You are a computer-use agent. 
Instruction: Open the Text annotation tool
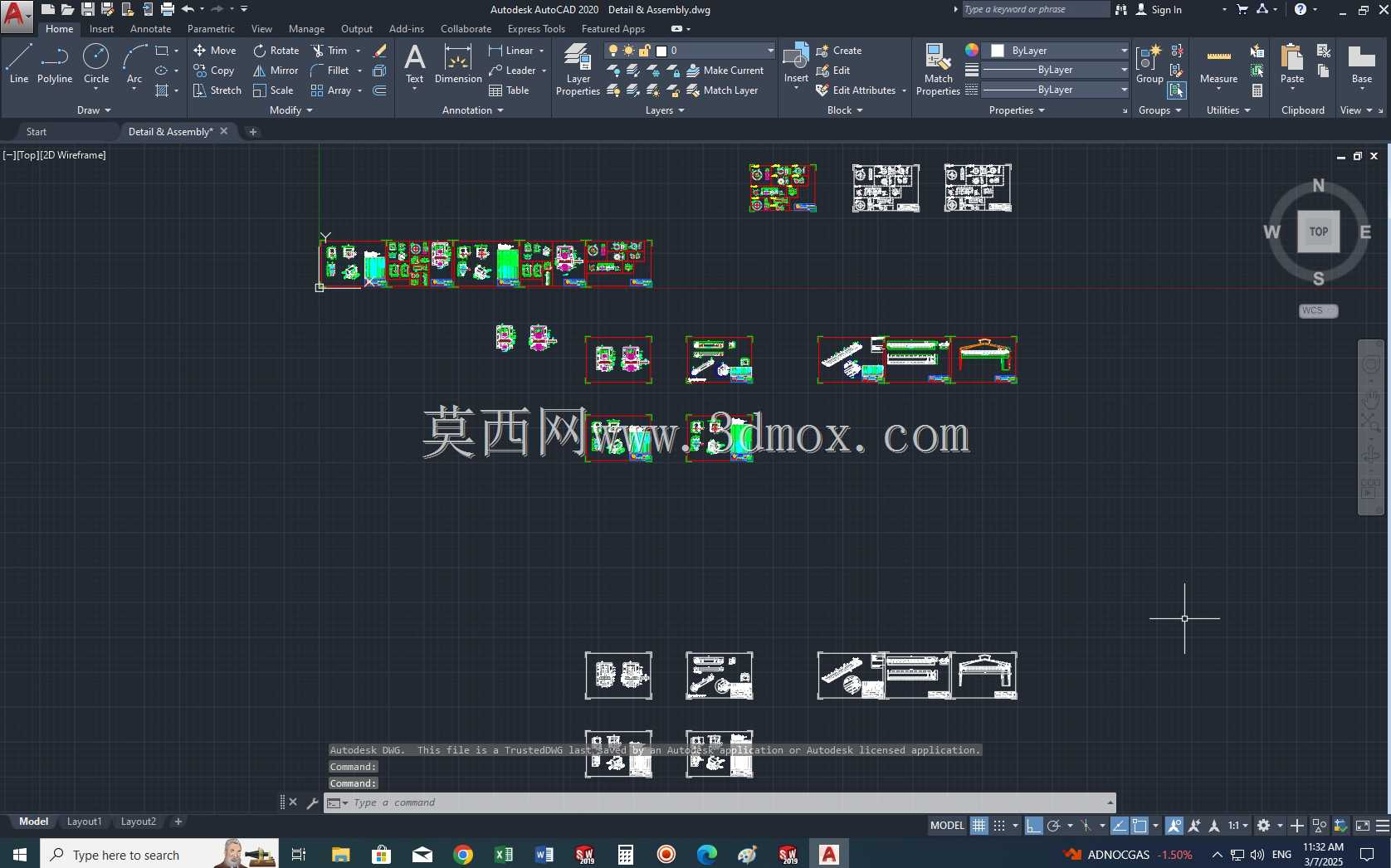tap(414, 65)
